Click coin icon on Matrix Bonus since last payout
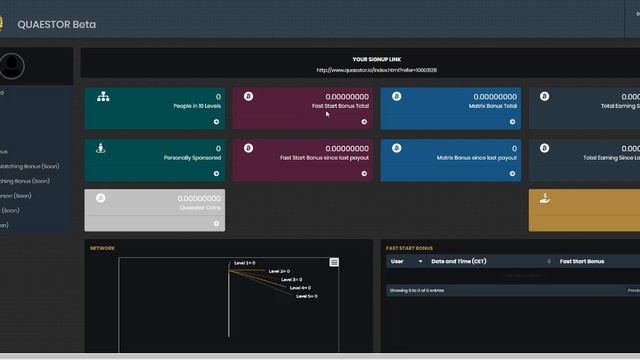This screenshot has height=360, width=640. 396,148
